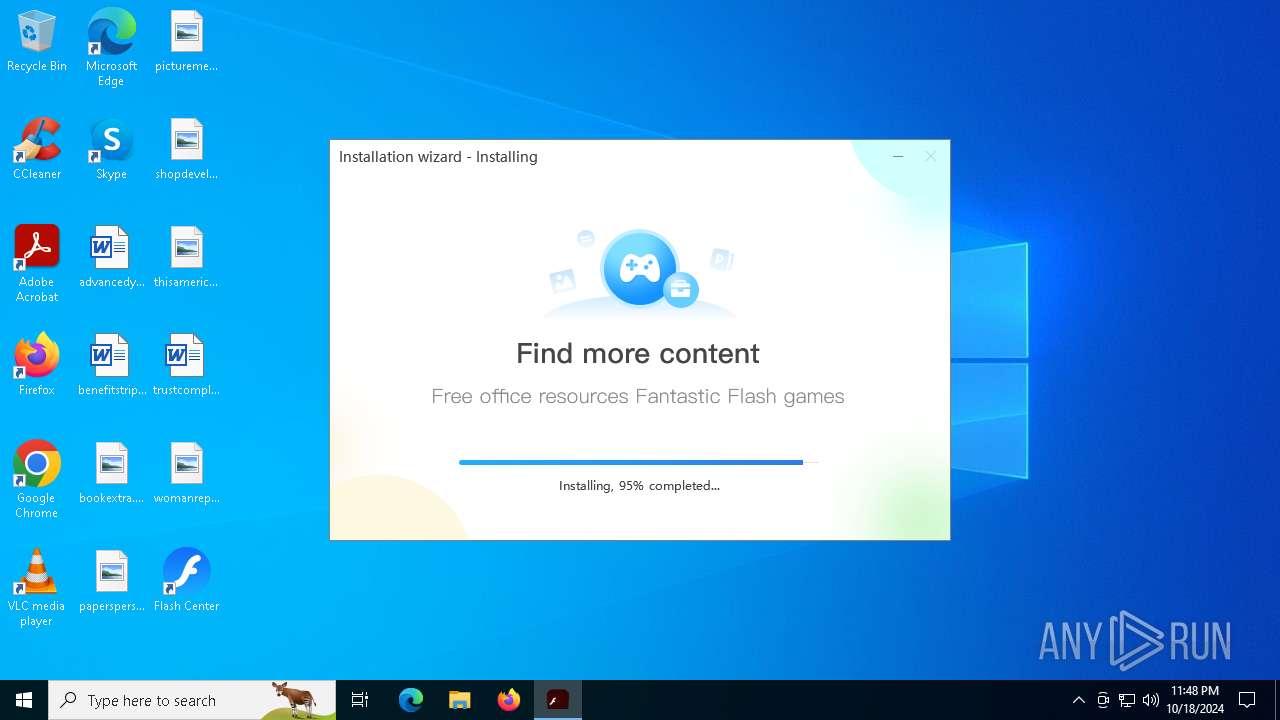Select the pictureme... image file on desktop
This screenshot has height=720, width=1280.
(x=186, y=42)
